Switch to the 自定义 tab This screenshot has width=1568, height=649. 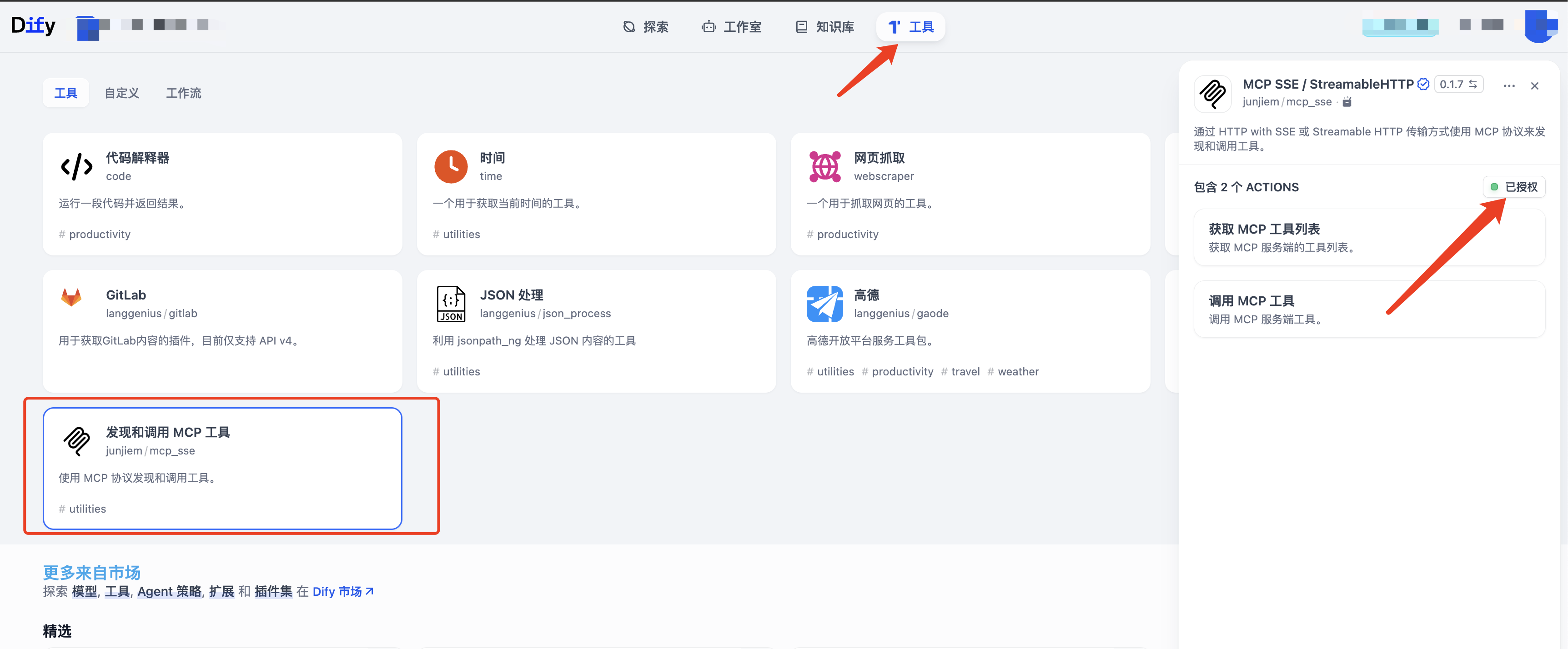click(x=122, y=93)
